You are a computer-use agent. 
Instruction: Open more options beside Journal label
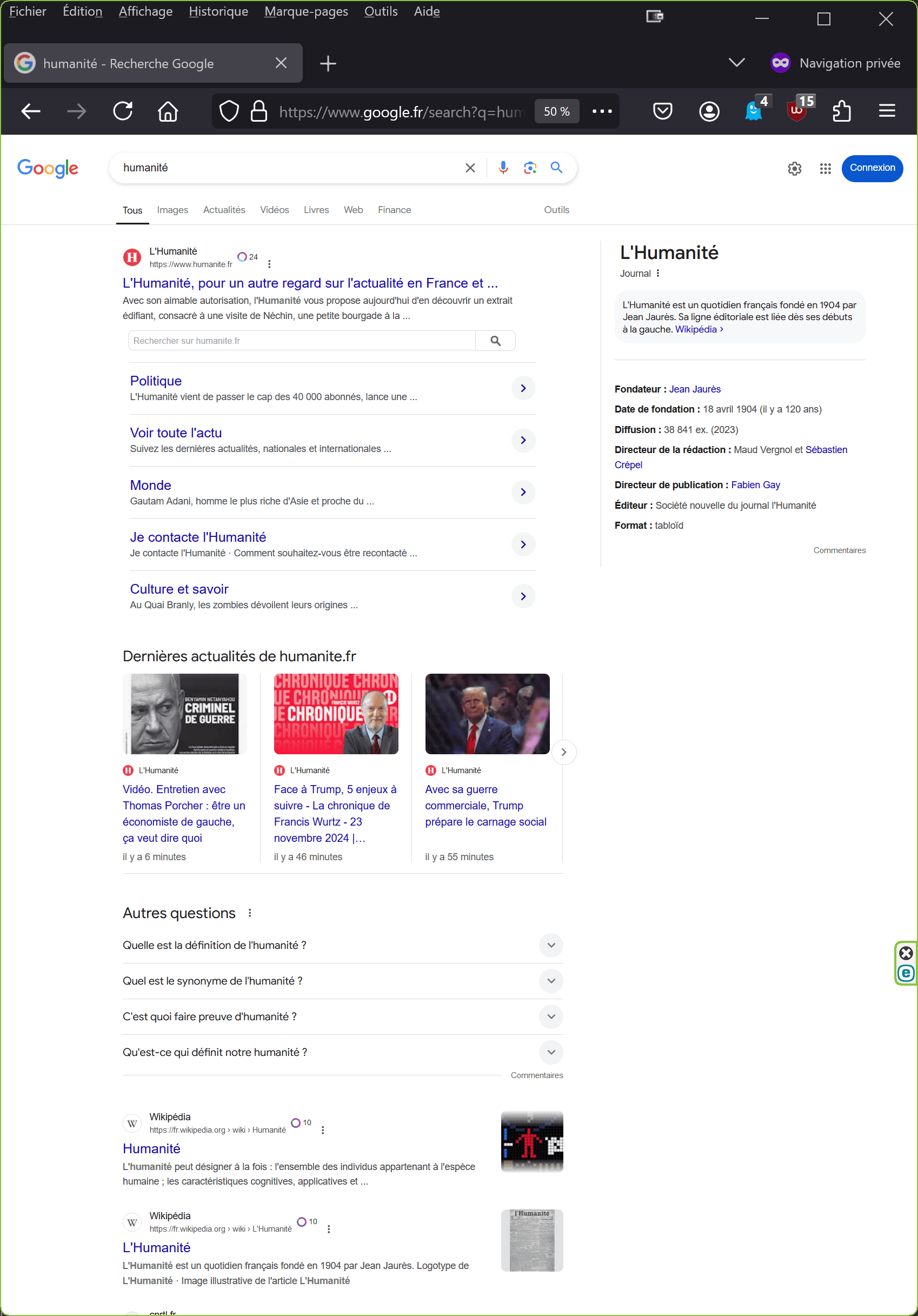click(x=658, y=274)
